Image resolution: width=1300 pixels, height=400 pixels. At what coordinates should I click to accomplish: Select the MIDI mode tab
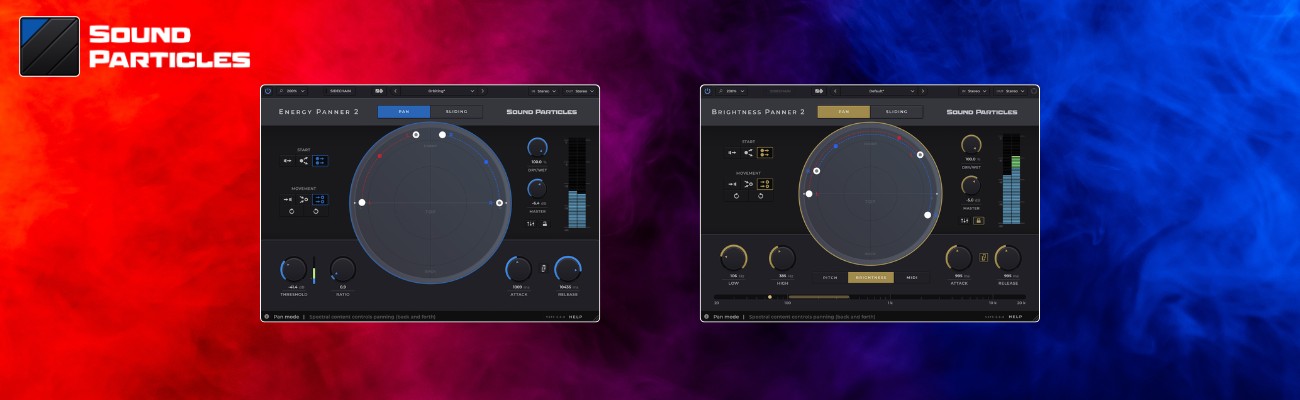[912, 277]
